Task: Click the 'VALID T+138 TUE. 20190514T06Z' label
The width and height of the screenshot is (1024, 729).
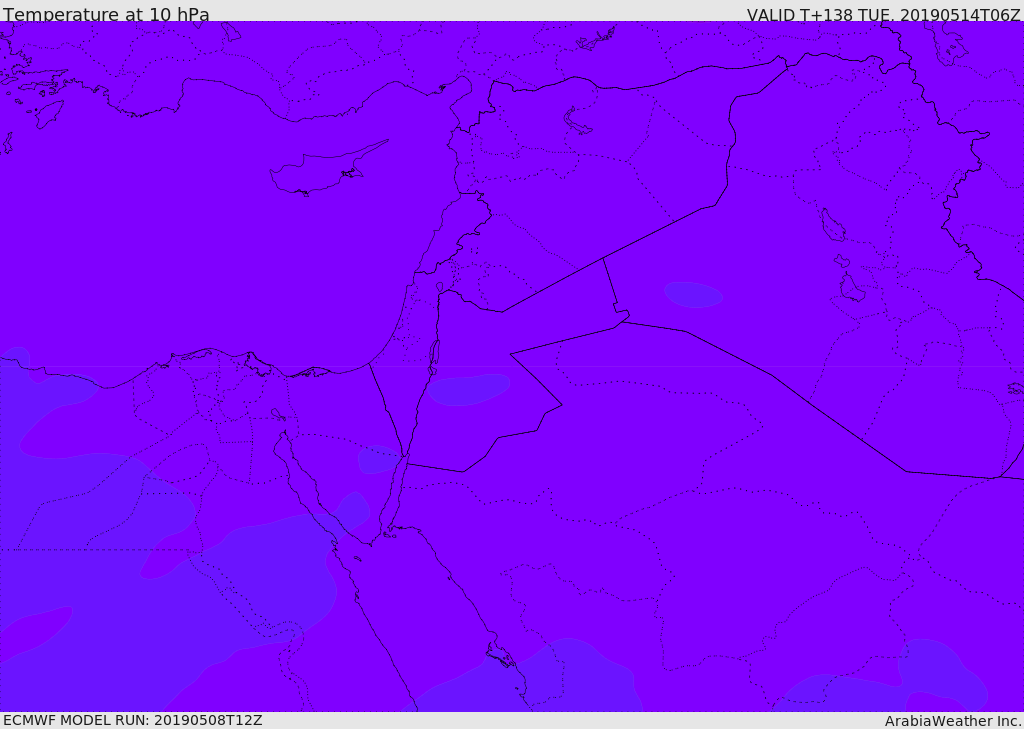Action: click(x=884, y=15)
